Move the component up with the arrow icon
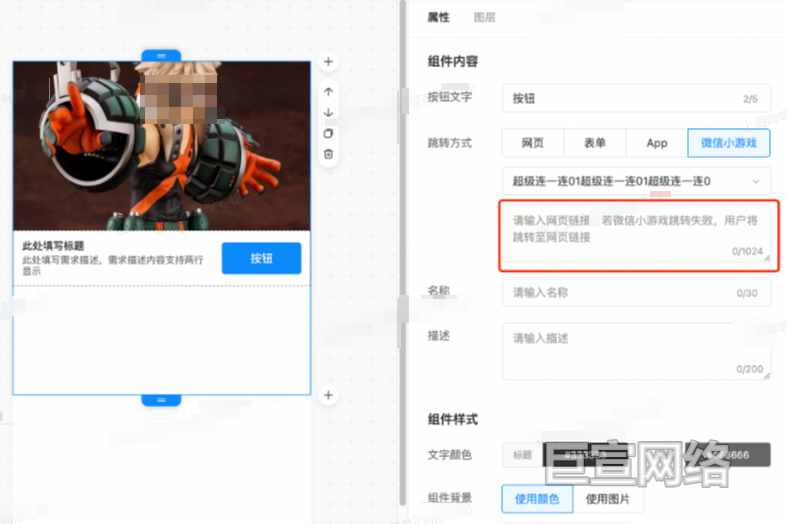 point(328,92)
